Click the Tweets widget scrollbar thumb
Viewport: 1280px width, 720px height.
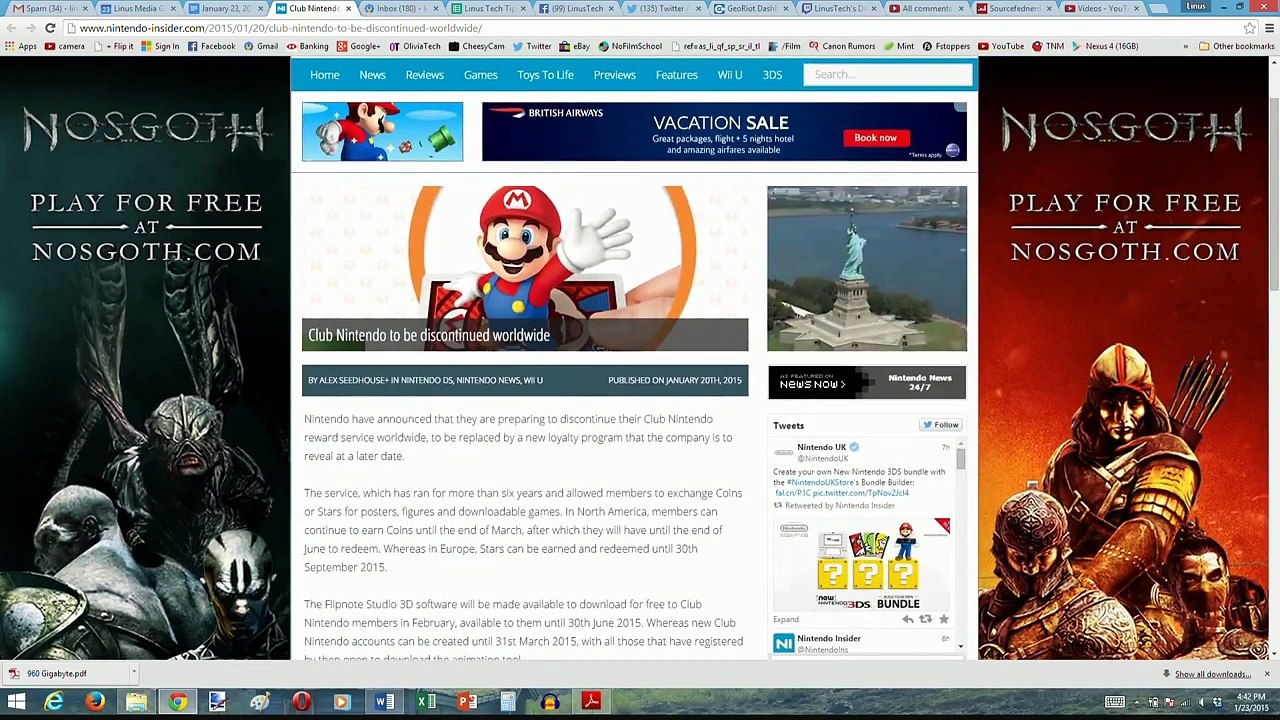(960, 459)
